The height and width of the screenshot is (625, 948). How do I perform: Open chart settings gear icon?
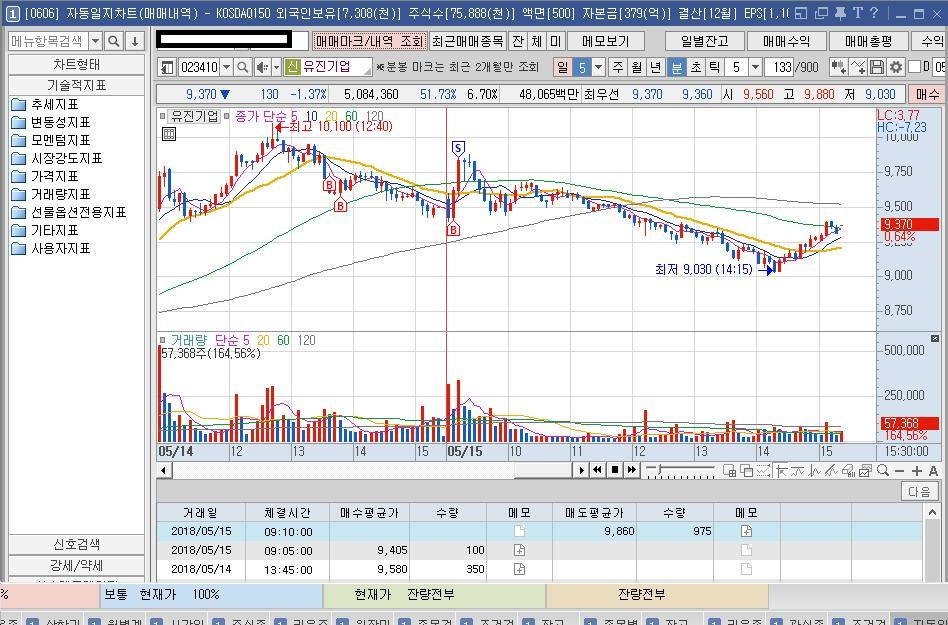pos(895,67)
